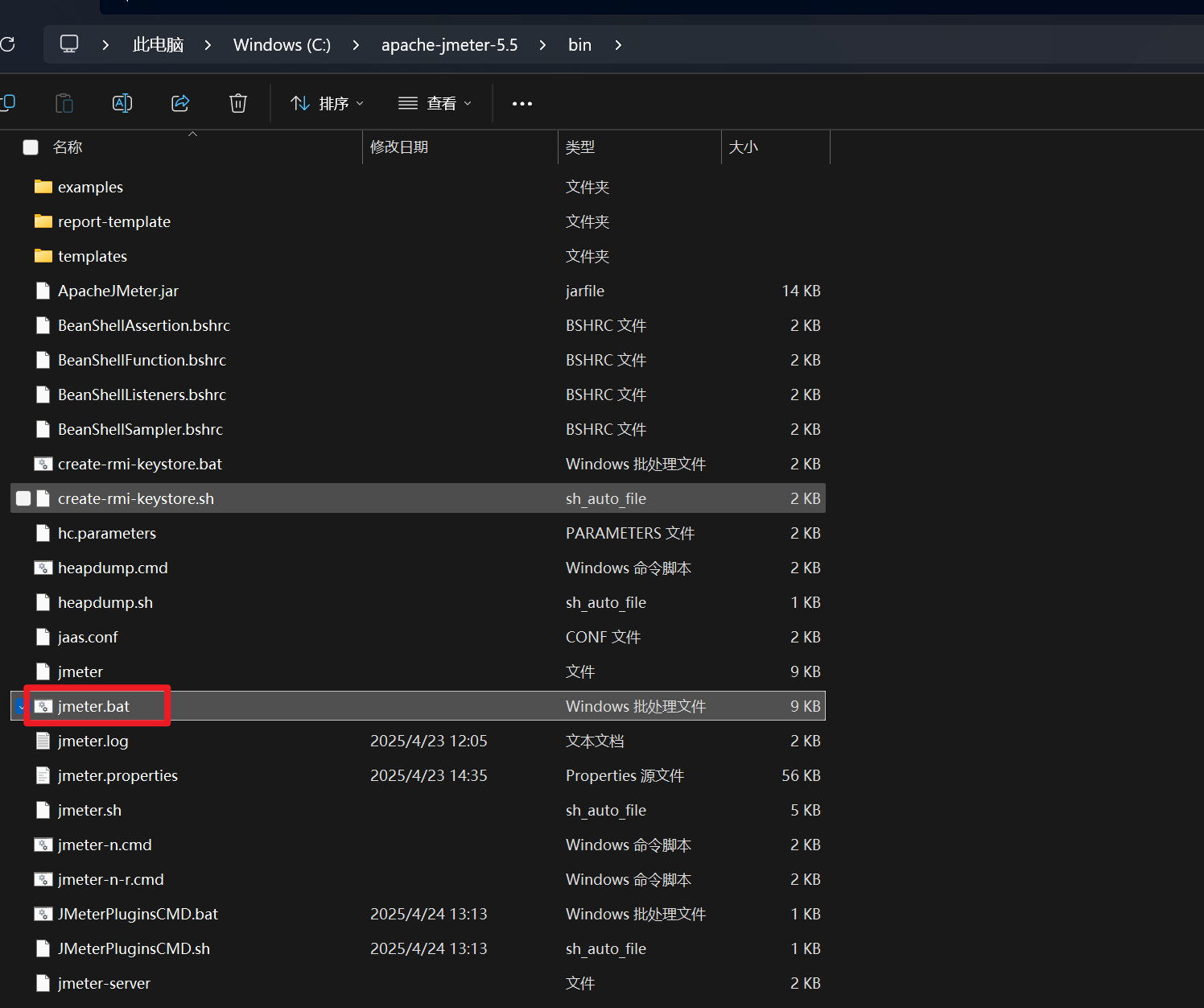Click the heapdump.cmd script icon

click(43, 568)
